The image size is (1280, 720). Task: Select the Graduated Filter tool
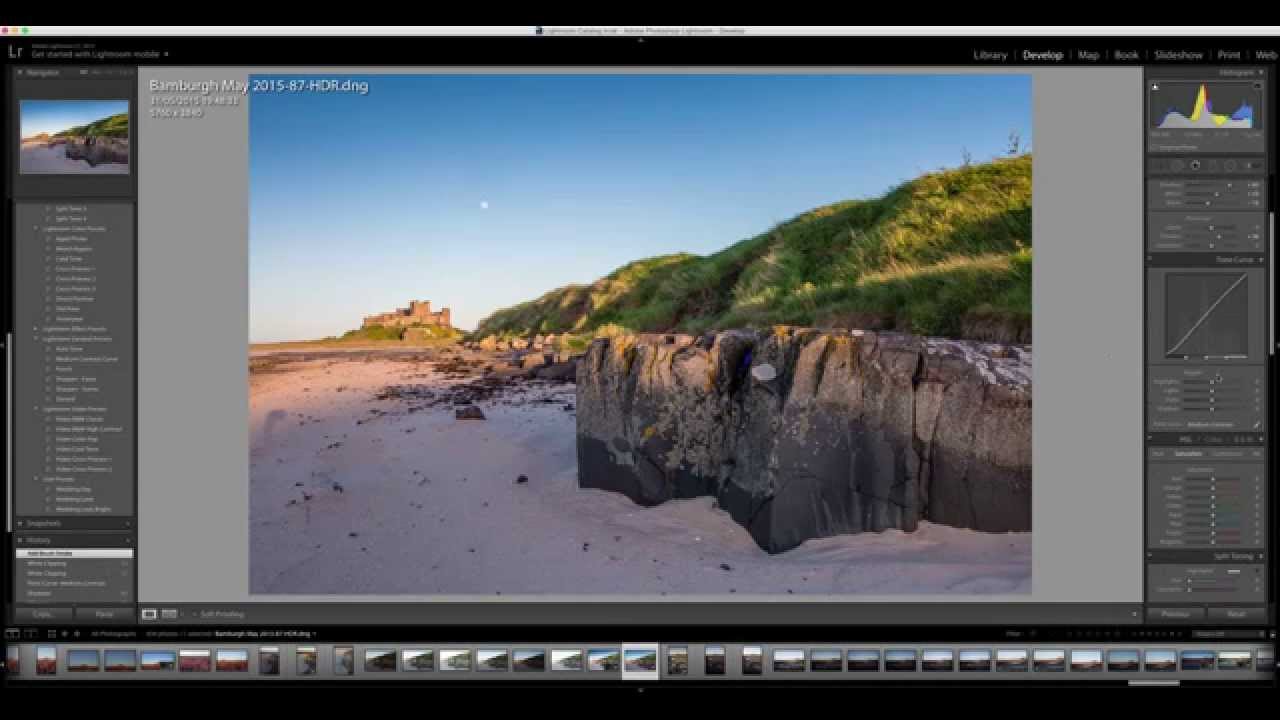(x=1213, y=166)
